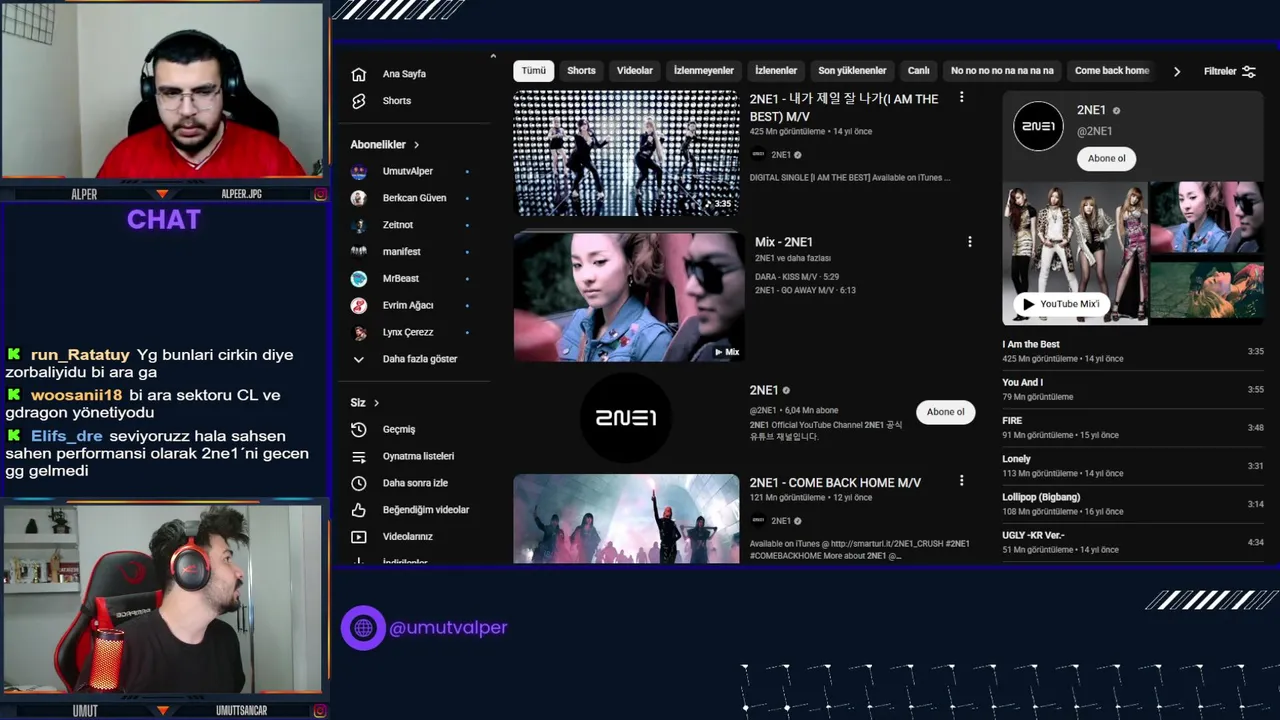Select the İzlenmeyenler filter chip
Screen dimensions: 1280x720
[704, 71]
